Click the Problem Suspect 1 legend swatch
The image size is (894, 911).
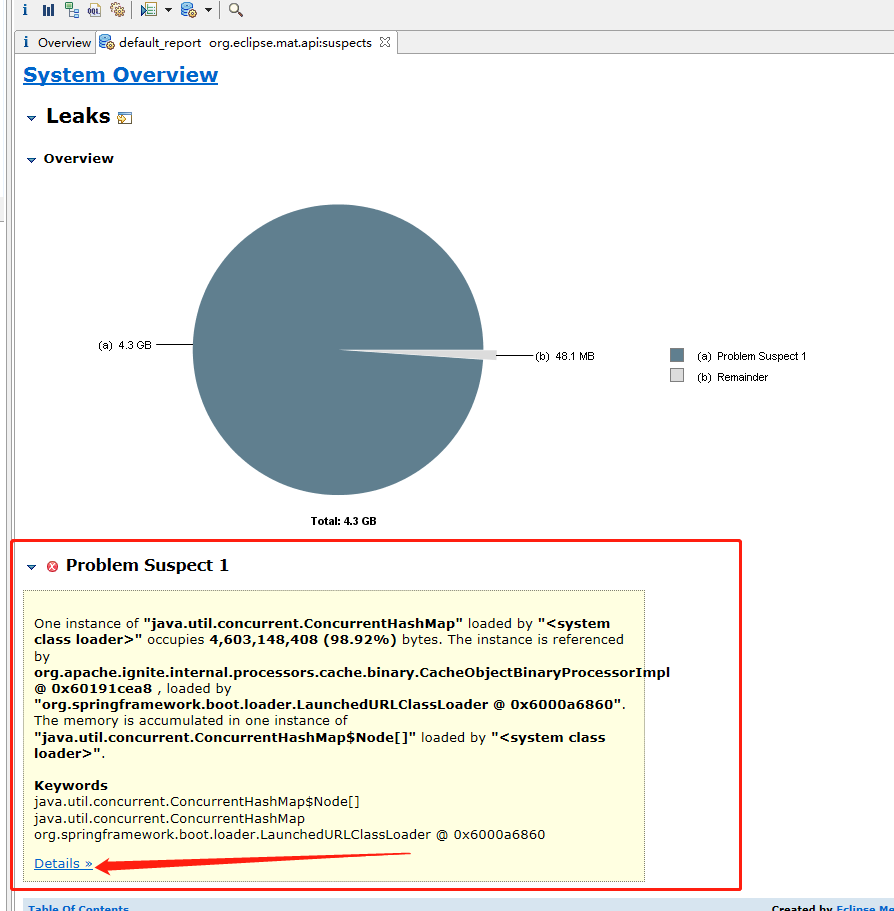tap(677, 355)
